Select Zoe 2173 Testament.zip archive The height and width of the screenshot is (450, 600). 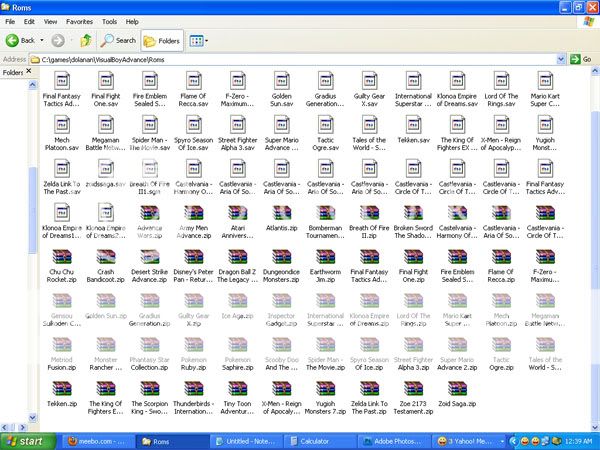(413, 397)
